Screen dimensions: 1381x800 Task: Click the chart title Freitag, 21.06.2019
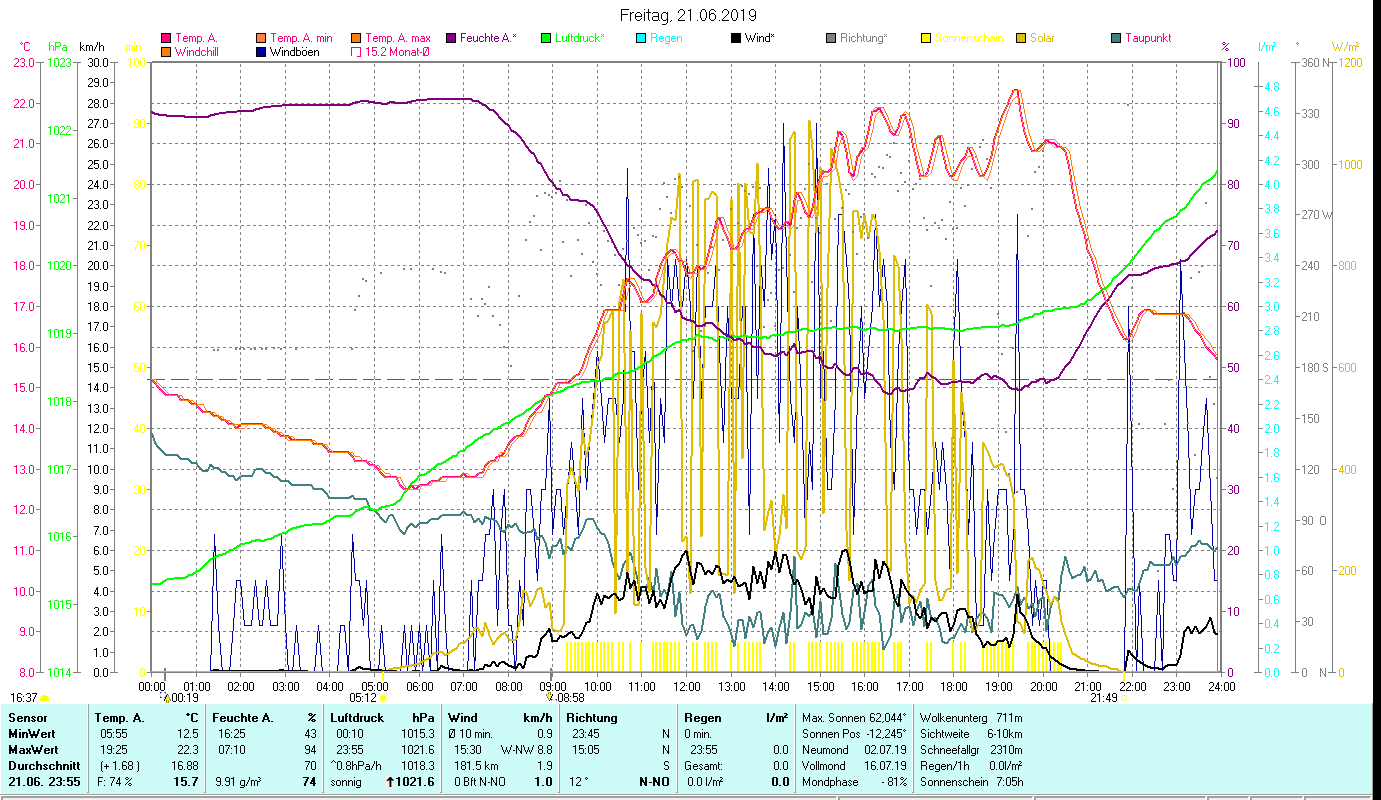click(x=688, y=15)
